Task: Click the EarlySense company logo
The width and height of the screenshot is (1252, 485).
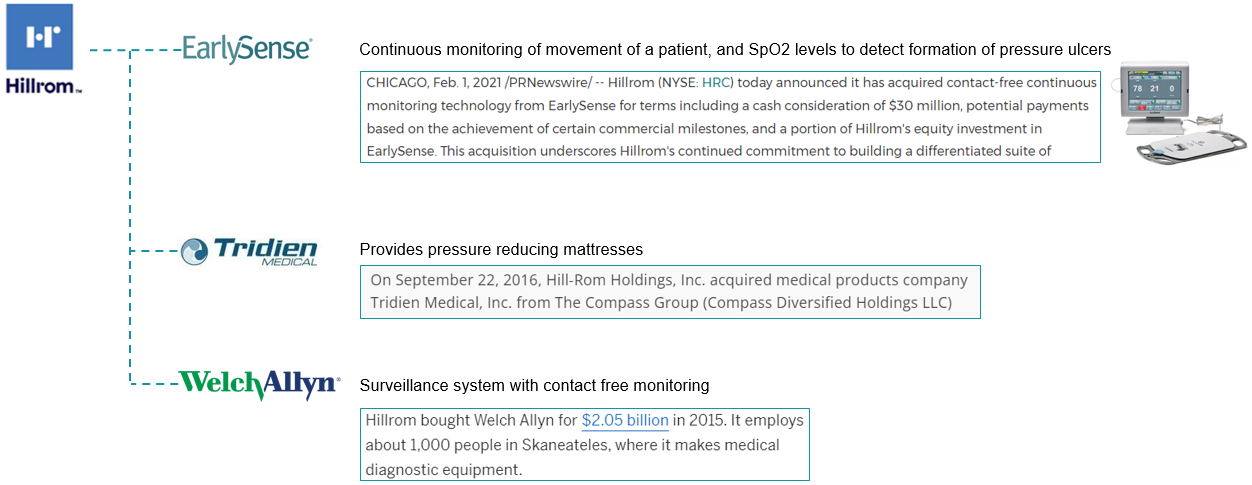Action: 247,49
